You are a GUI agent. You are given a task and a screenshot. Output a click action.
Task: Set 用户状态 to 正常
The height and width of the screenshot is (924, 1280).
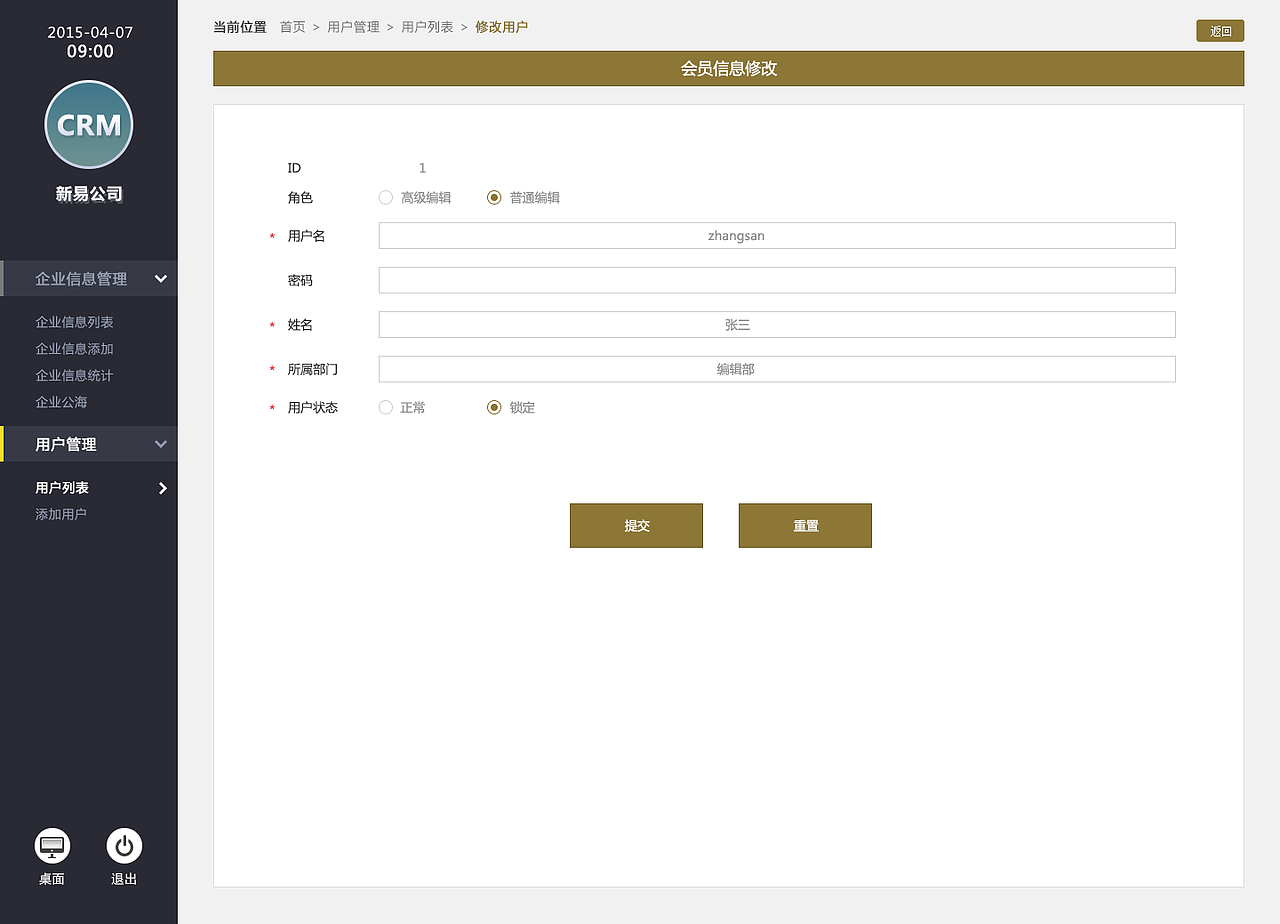pyautogui.click(x=385, y=407)
